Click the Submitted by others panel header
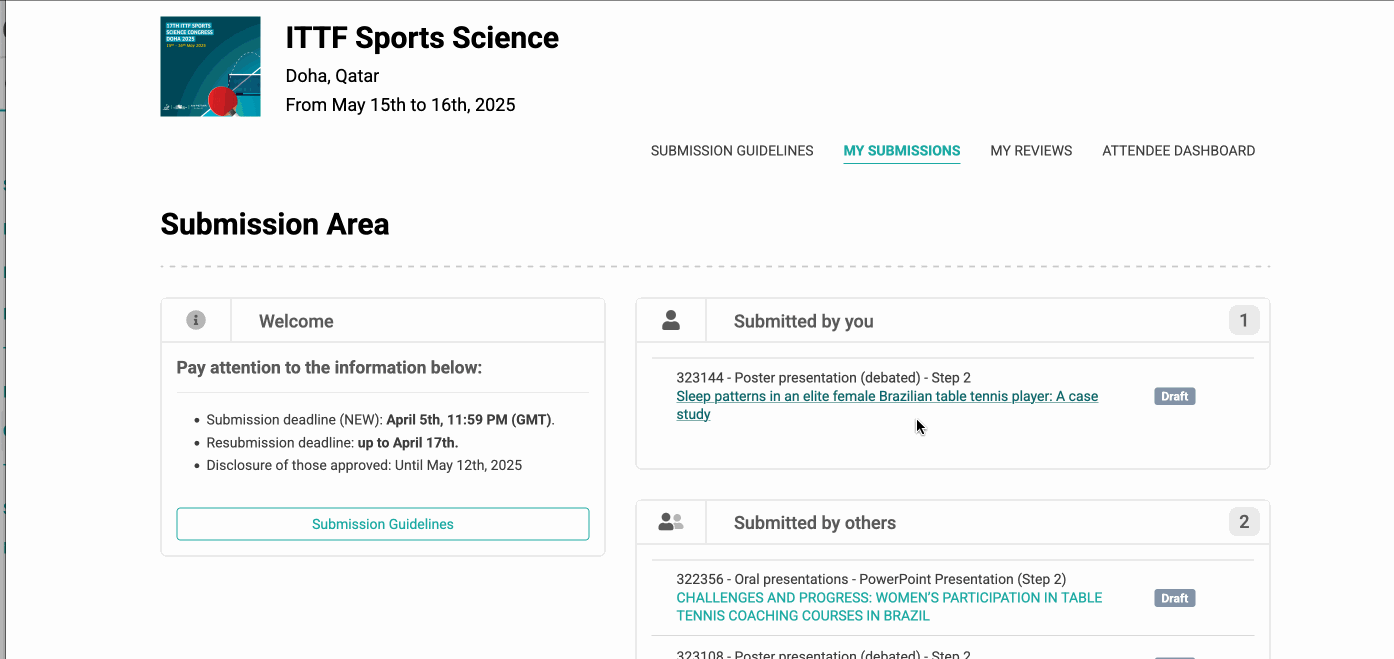 953,523
